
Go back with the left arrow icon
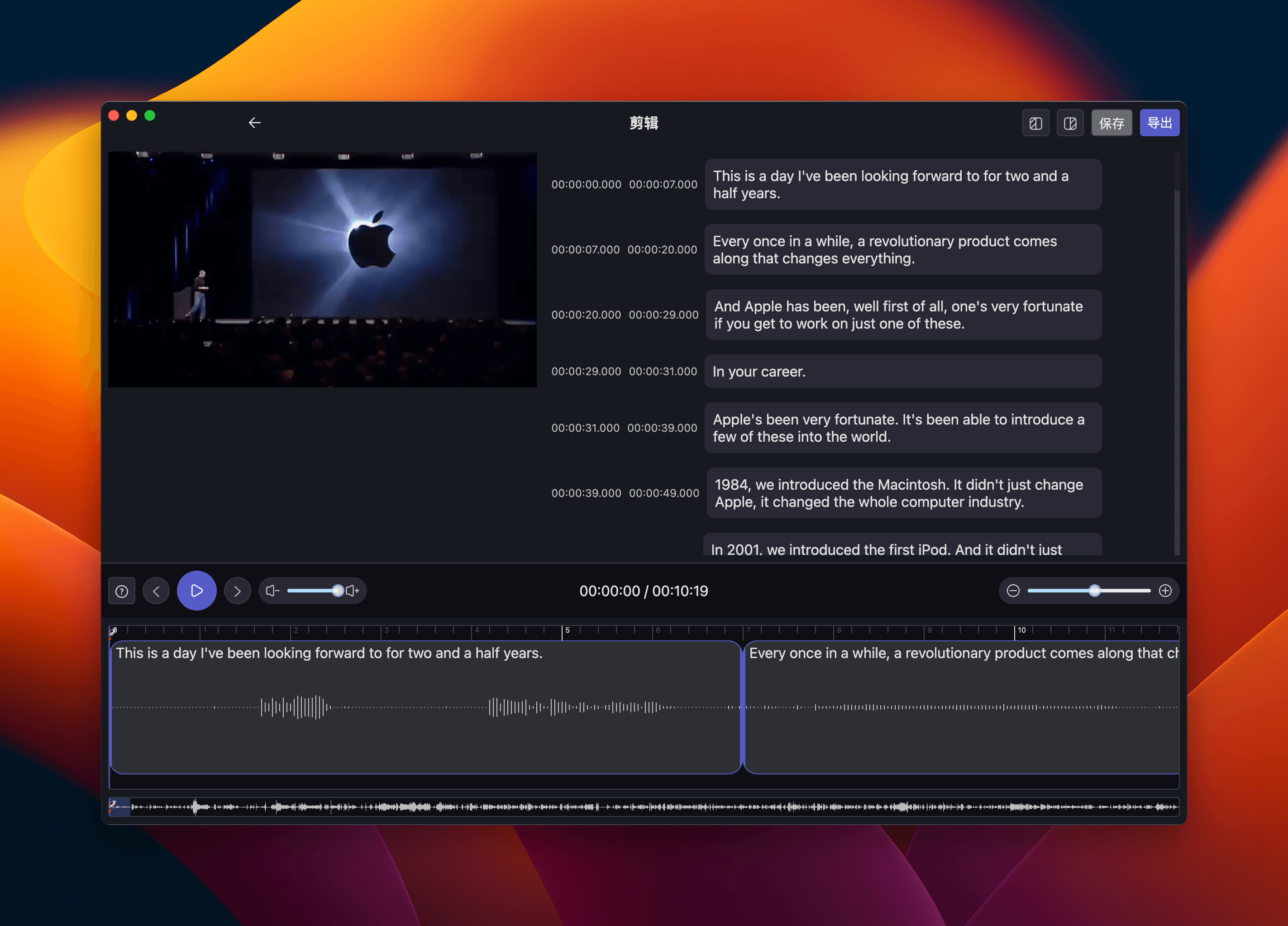(254, 123)
